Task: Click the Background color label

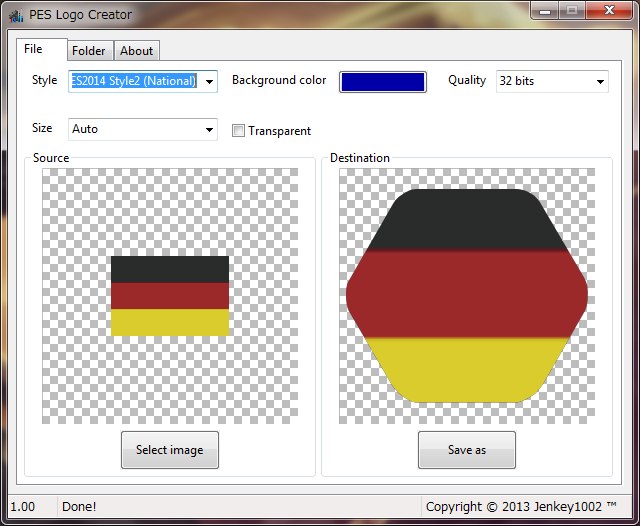Action: 279,80
